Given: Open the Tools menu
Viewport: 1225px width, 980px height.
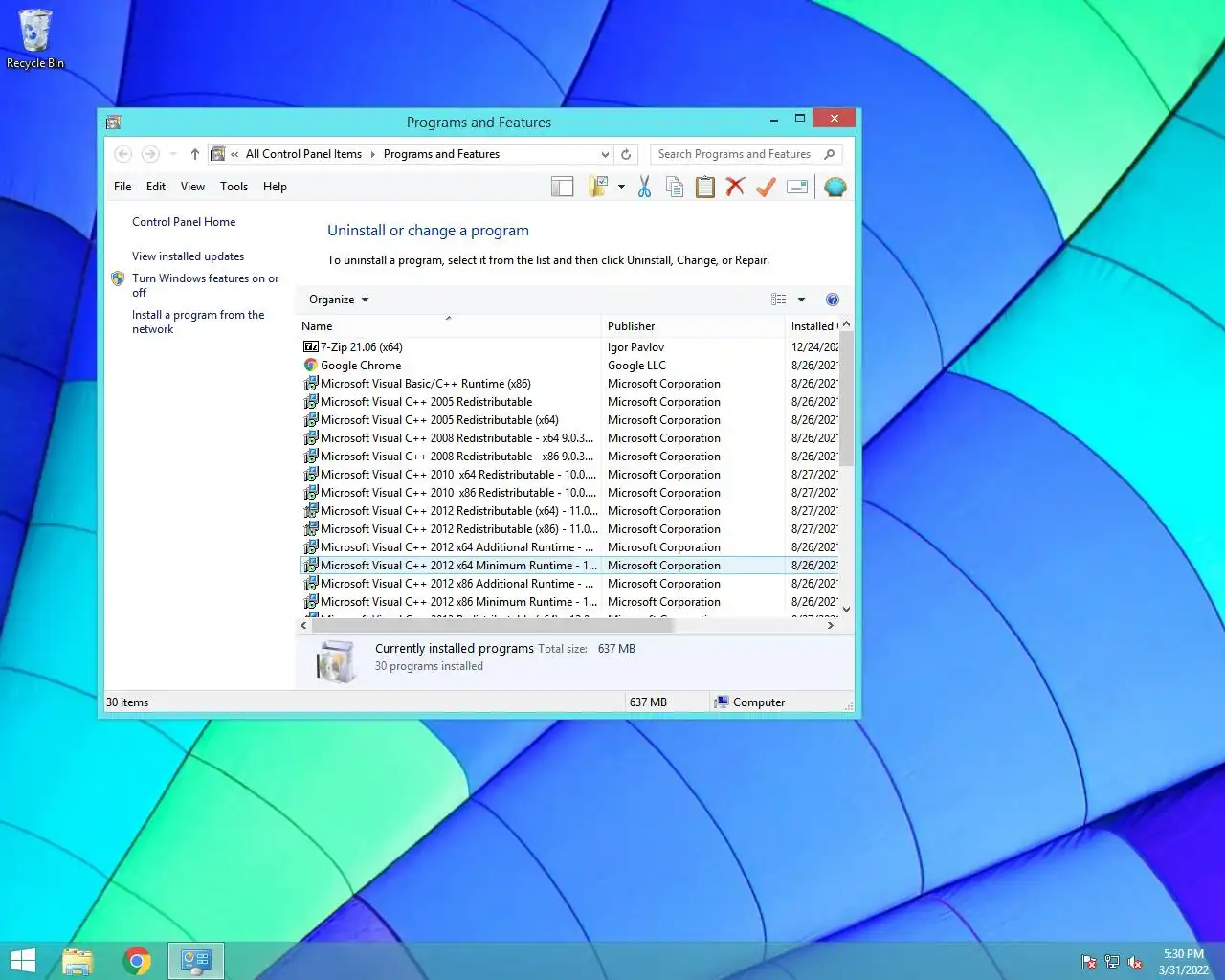Looking at the screenshot, I should 234,187.
